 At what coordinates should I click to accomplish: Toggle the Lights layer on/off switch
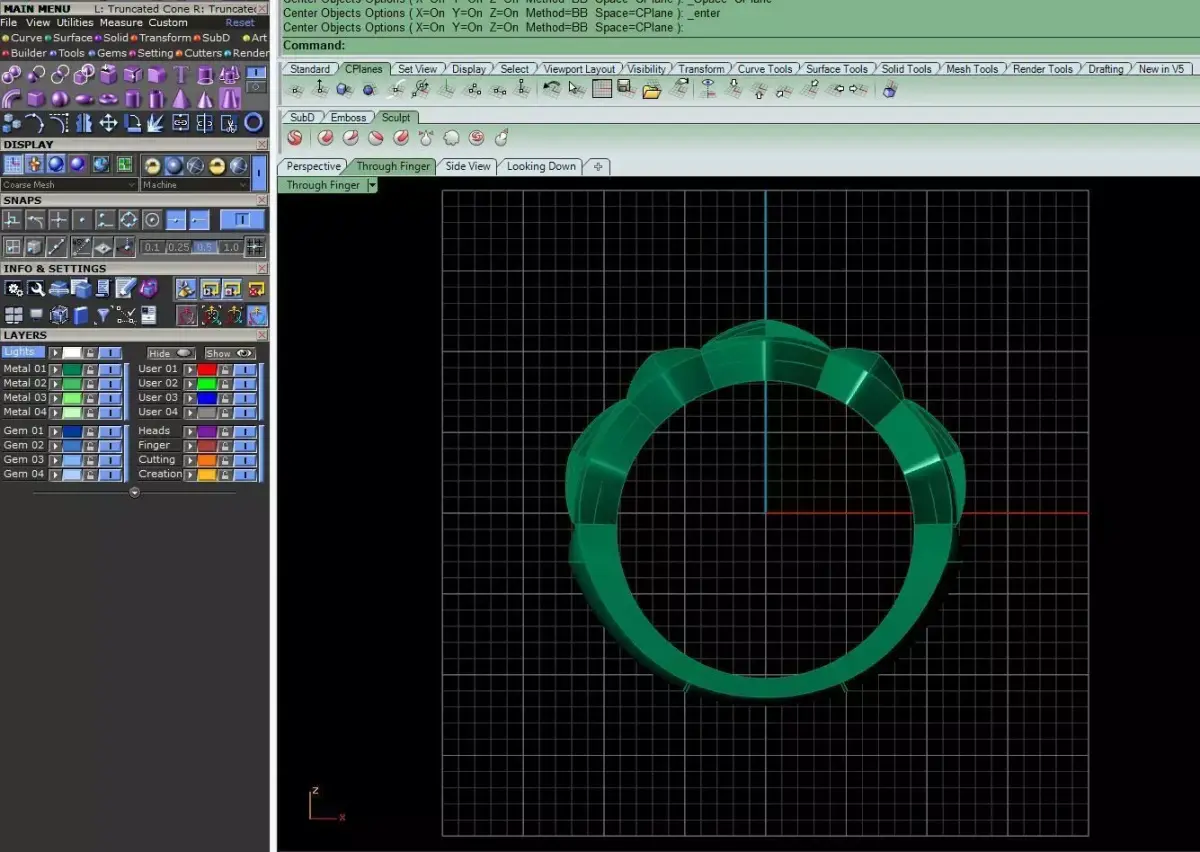(x=110, y=352)
